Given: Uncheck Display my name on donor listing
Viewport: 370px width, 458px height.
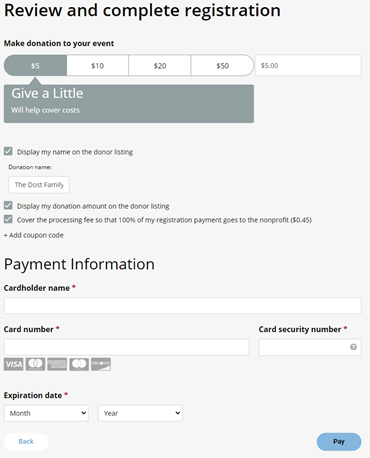Looking at the screenshot, I should pos(8,151).
